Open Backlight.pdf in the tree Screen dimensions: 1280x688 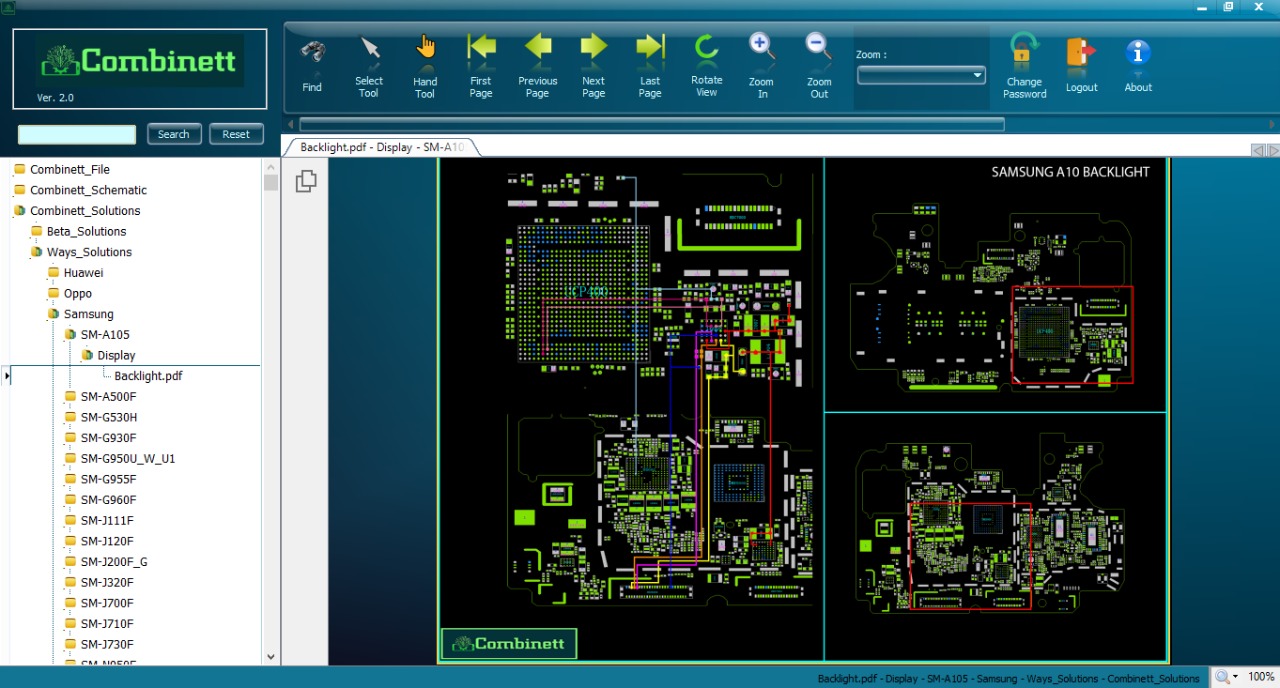click(x=148, y=376)
